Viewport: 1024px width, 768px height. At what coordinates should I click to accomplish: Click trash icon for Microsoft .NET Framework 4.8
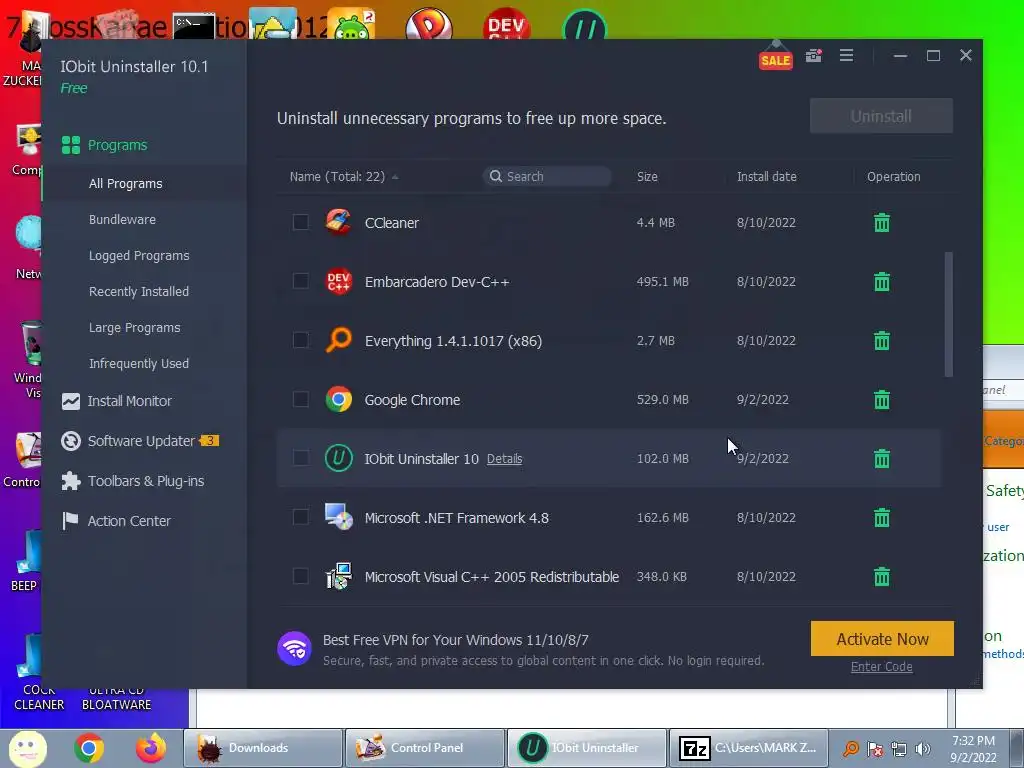coord(882,518)
